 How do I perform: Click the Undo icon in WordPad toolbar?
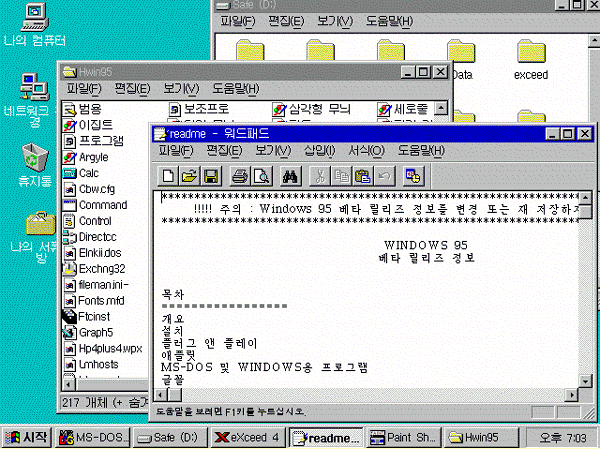tap(384, 176)
